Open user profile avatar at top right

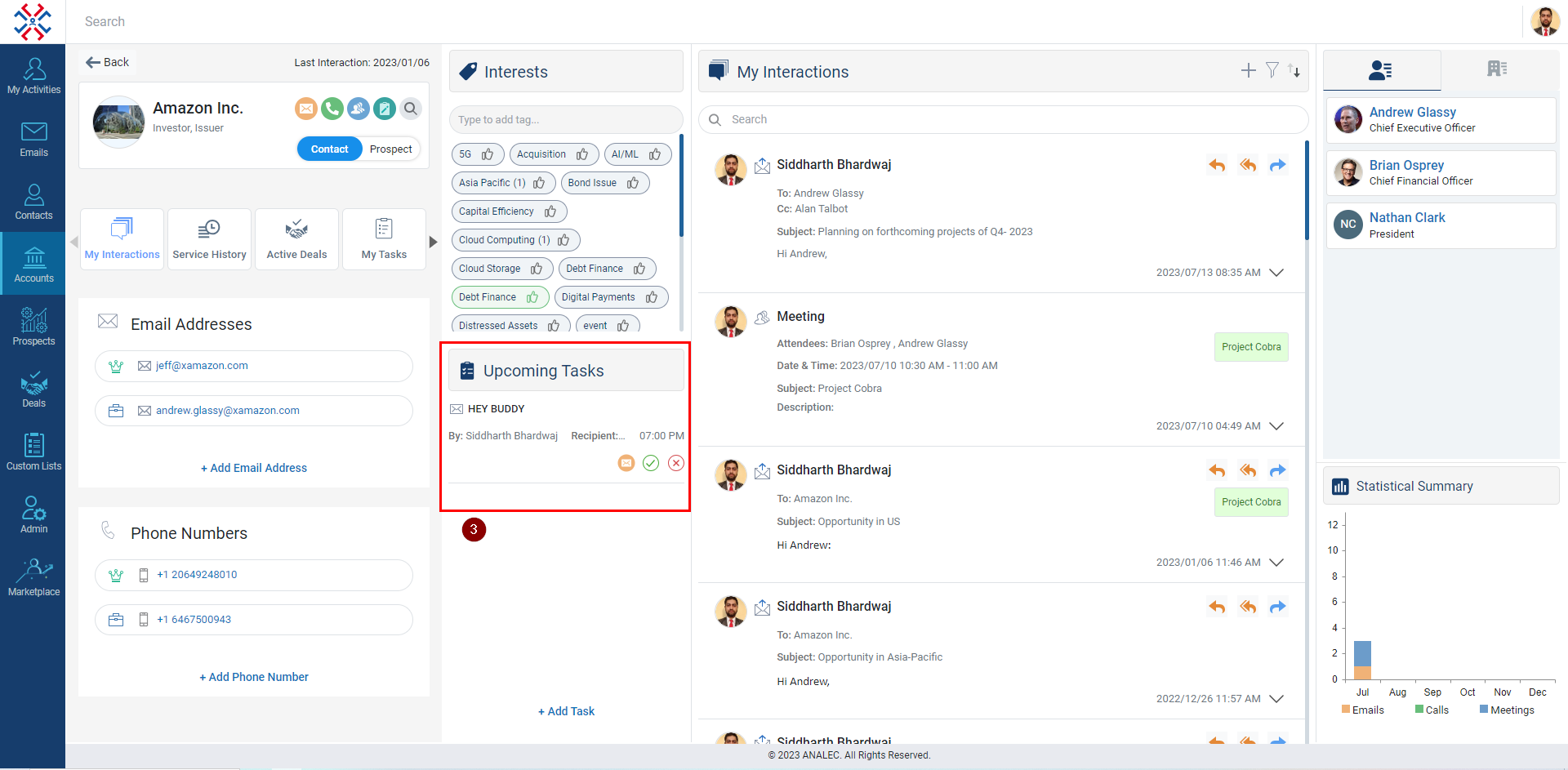[x=1545, y=21]
